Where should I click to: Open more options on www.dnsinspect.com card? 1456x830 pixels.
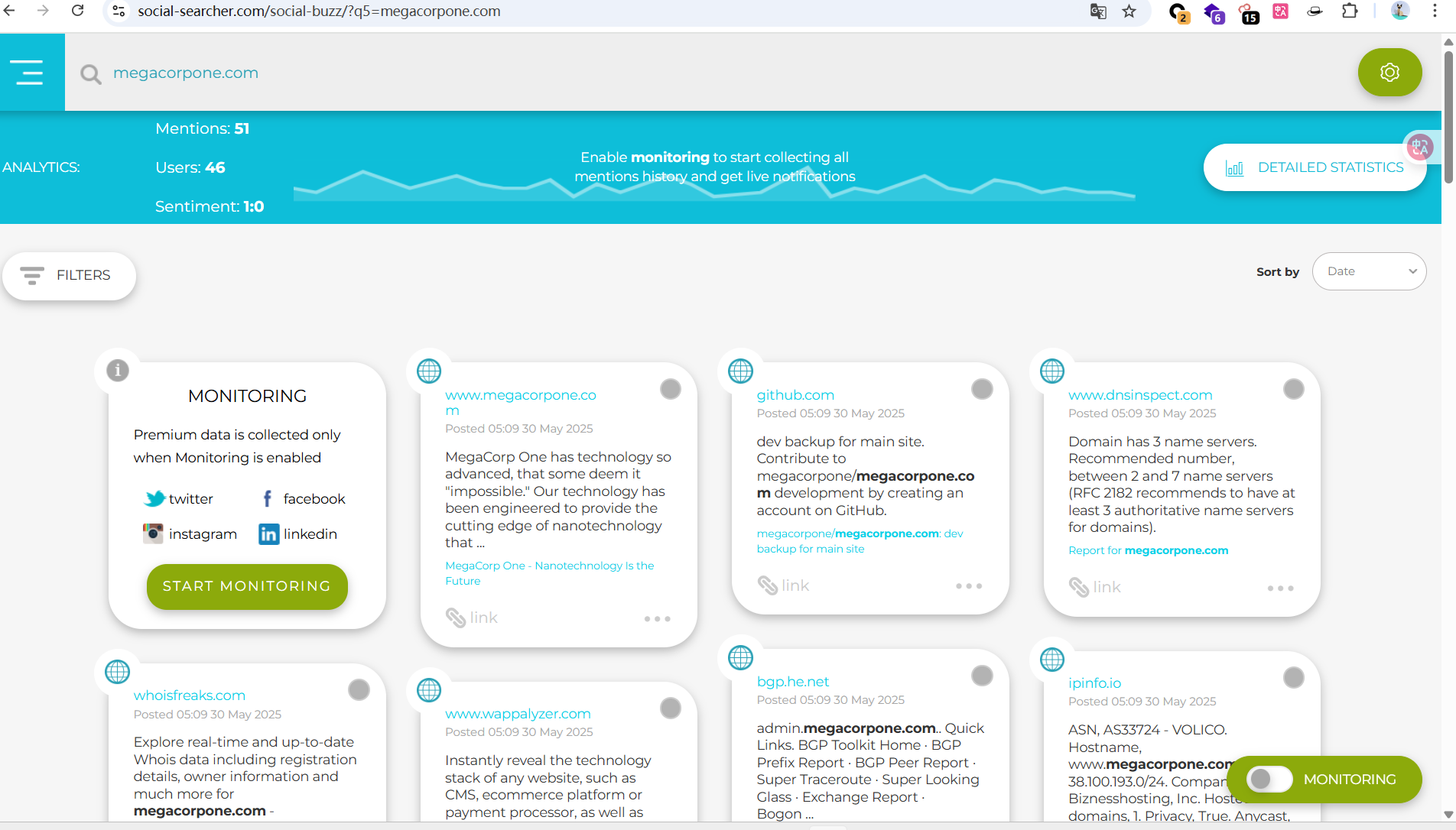point(1280,588)
